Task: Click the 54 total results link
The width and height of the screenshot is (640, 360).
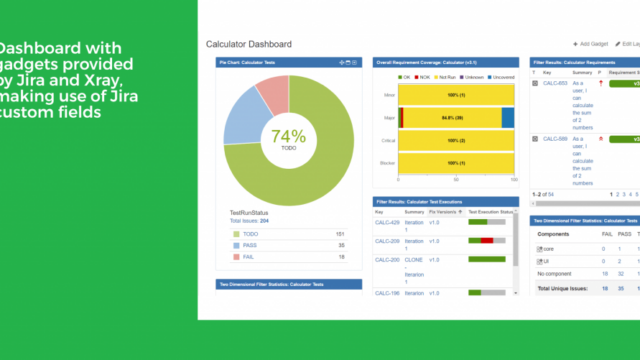Action: pos(551,195)
